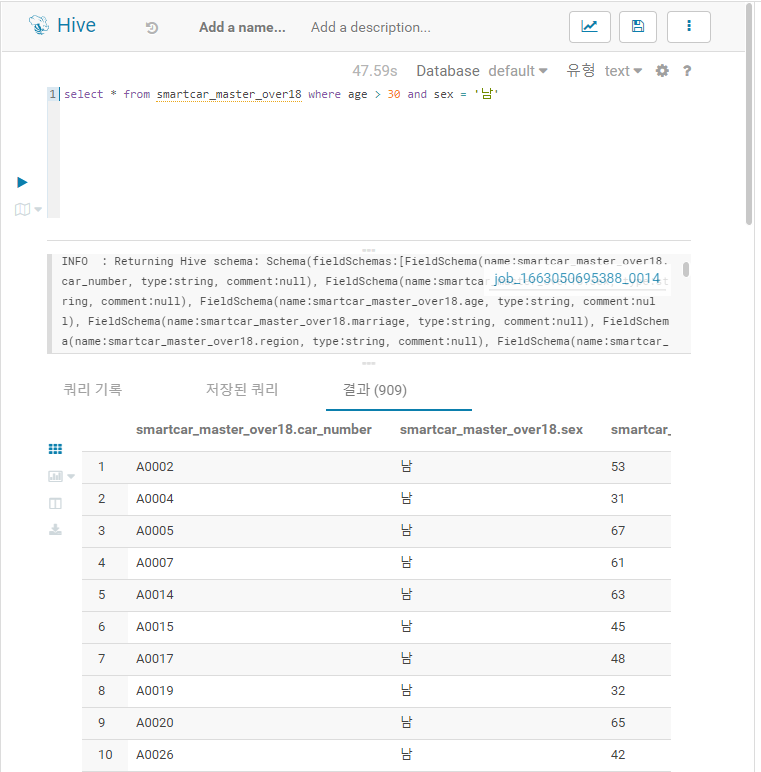Click age value 45 in row 6
The height and width of the screenshot is (772, 761).
point(618,627)
